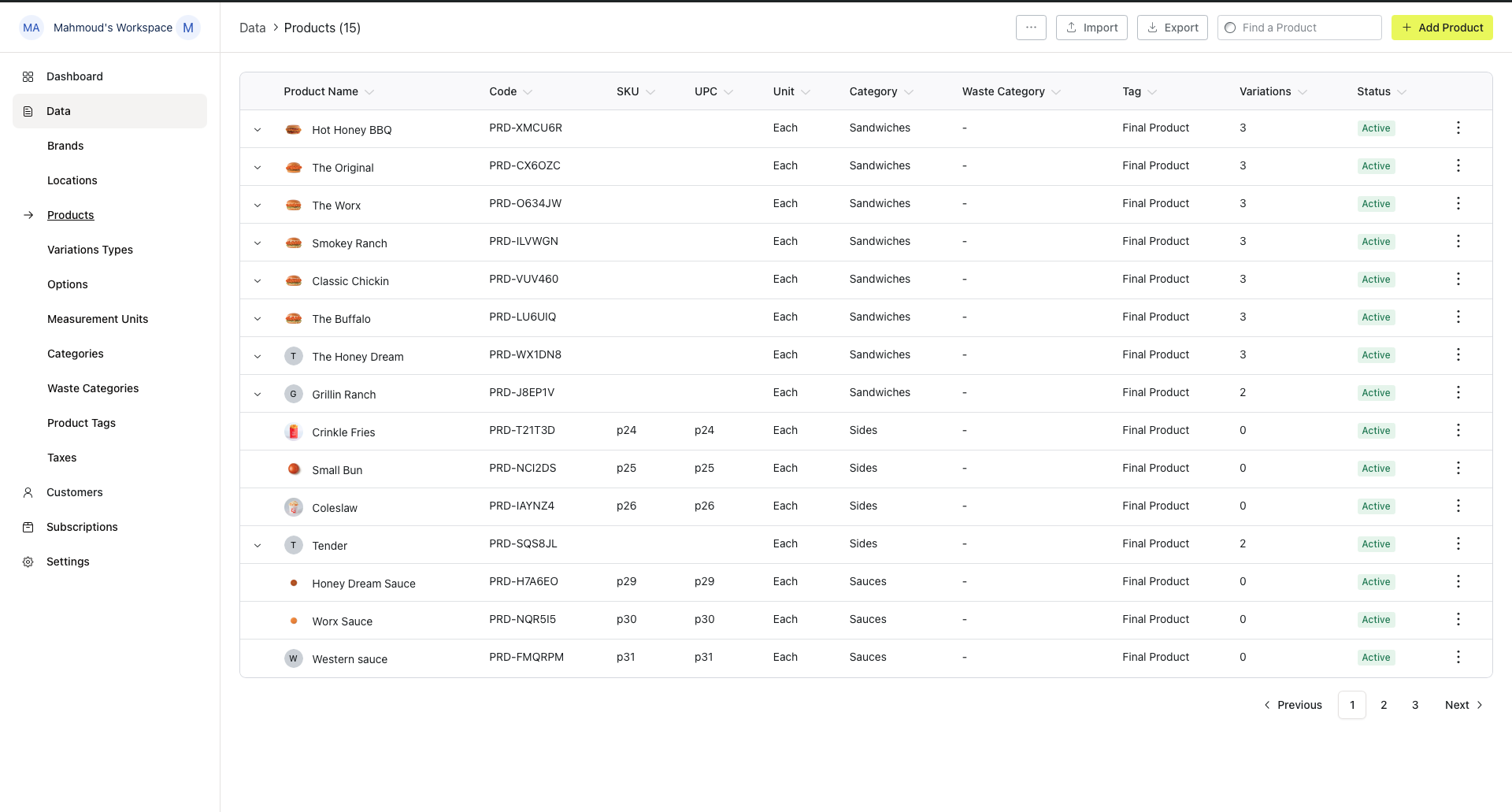Viewport: 1512px width, 812px height.
Task: Click the Crinkle Fries product thumbnail
Action: coord(294,432)
